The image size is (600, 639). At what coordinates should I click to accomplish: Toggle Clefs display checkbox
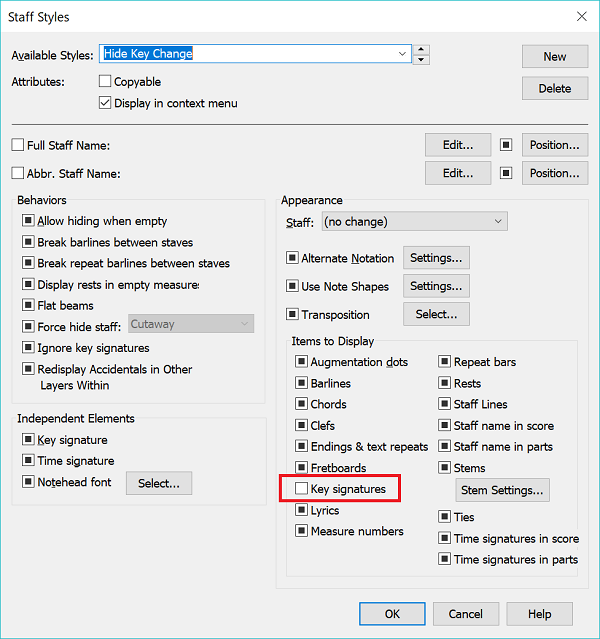coord(302,425)
